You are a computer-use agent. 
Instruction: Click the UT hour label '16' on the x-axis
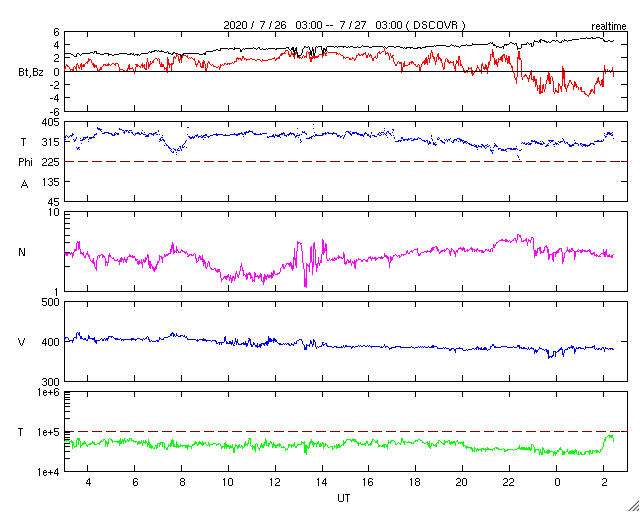click(x=369, y=482)
